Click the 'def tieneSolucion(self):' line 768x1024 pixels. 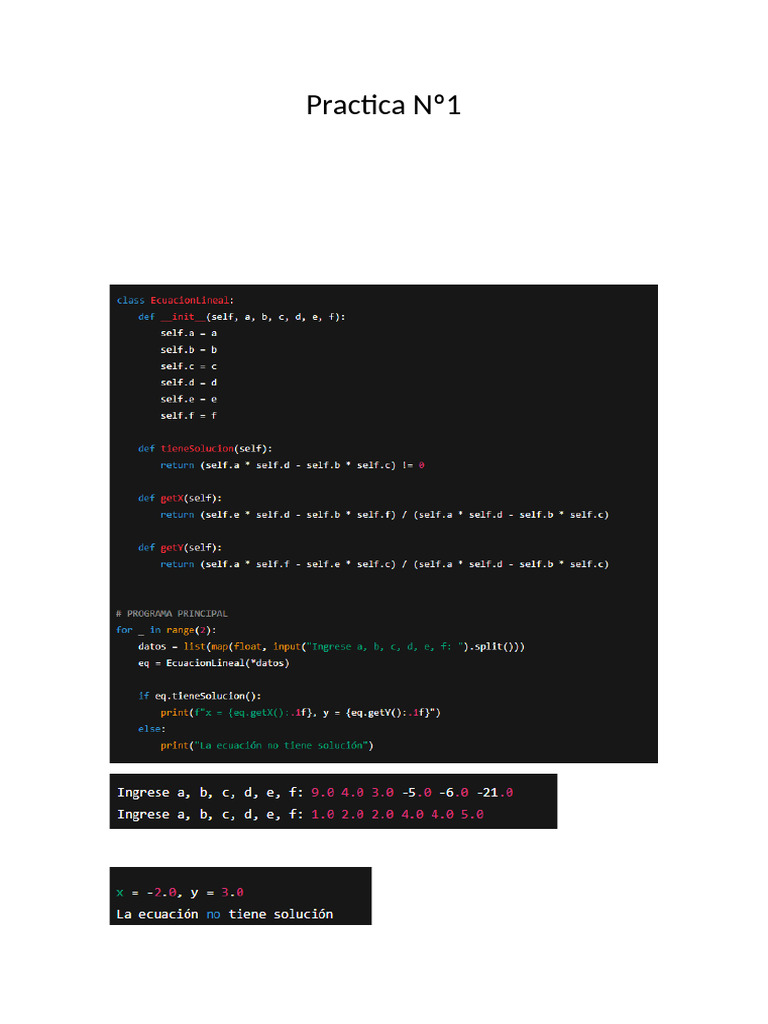pyautogui.click(x=205, y=449)
